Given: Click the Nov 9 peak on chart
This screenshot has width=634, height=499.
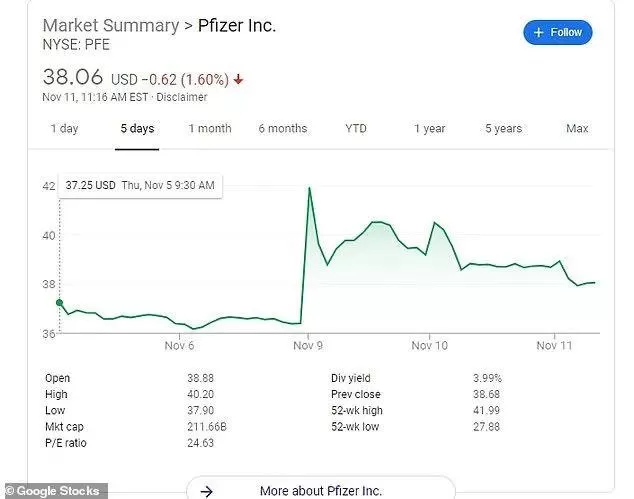Looking at the screenshot, I should pyautogui.click(x=310, y=188).
